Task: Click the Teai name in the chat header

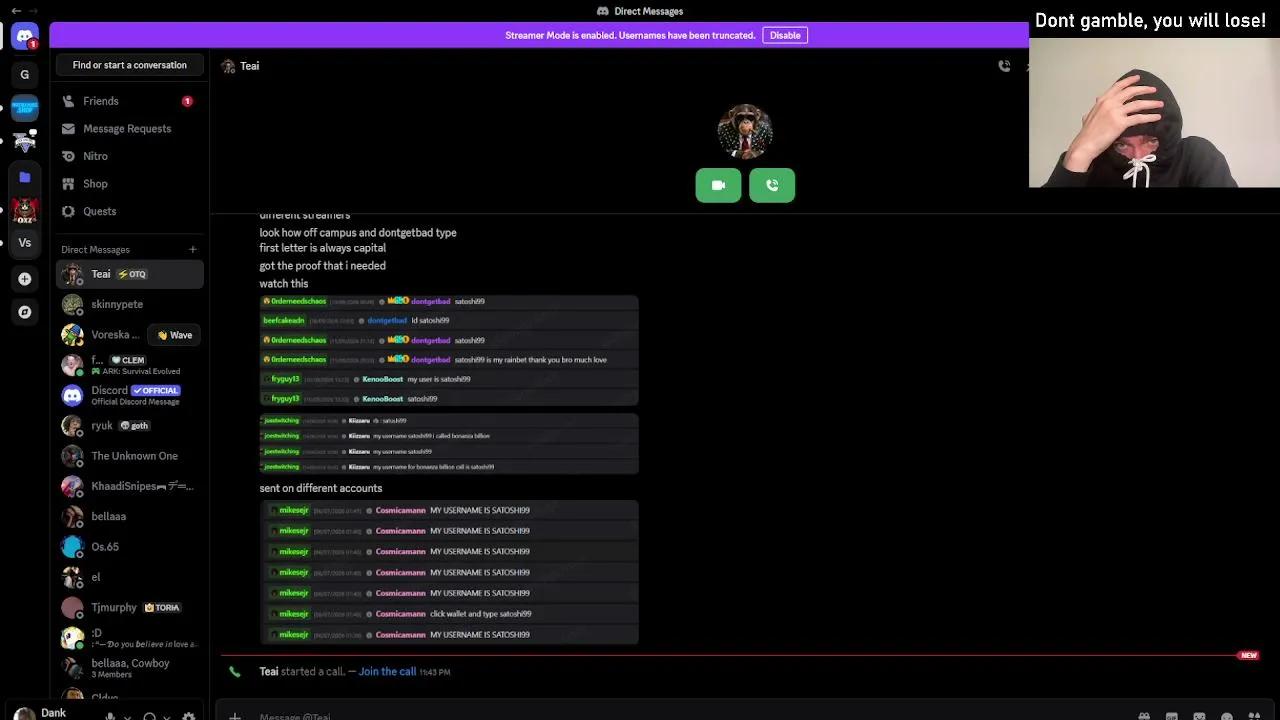Action: point(250,66)
